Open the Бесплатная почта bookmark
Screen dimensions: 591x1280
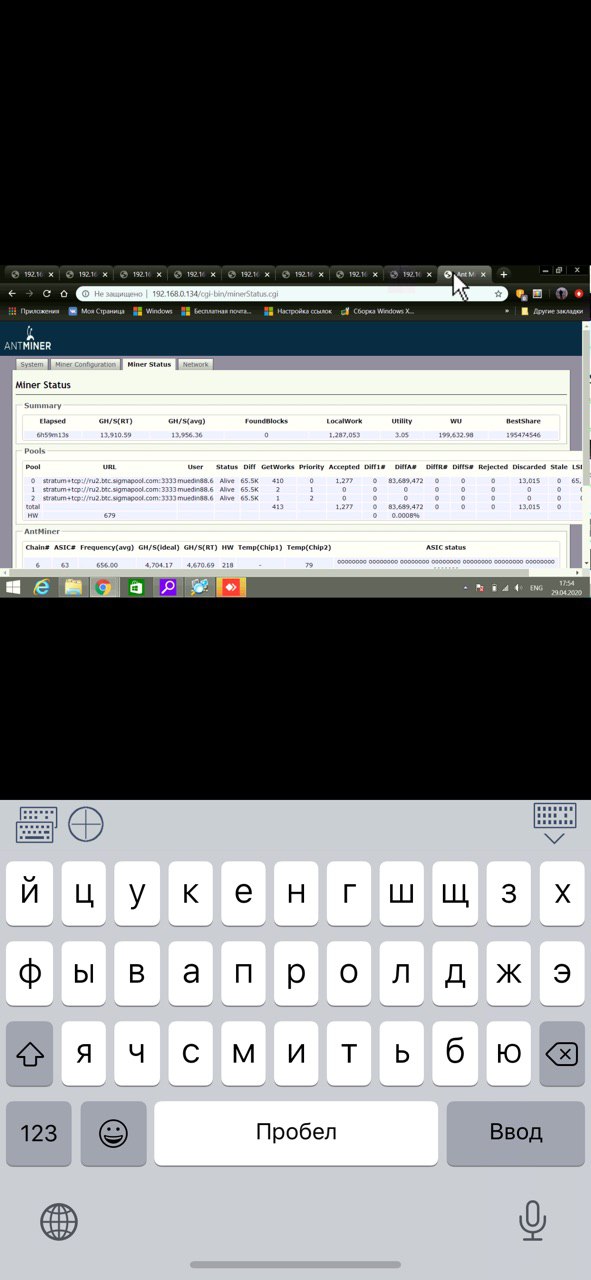coord(217,311)
